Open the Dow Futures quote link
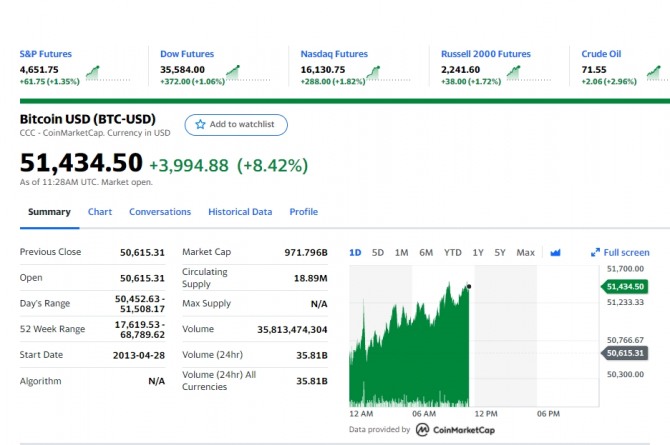This screenshot has width=670, height=445. coord(187,54)
